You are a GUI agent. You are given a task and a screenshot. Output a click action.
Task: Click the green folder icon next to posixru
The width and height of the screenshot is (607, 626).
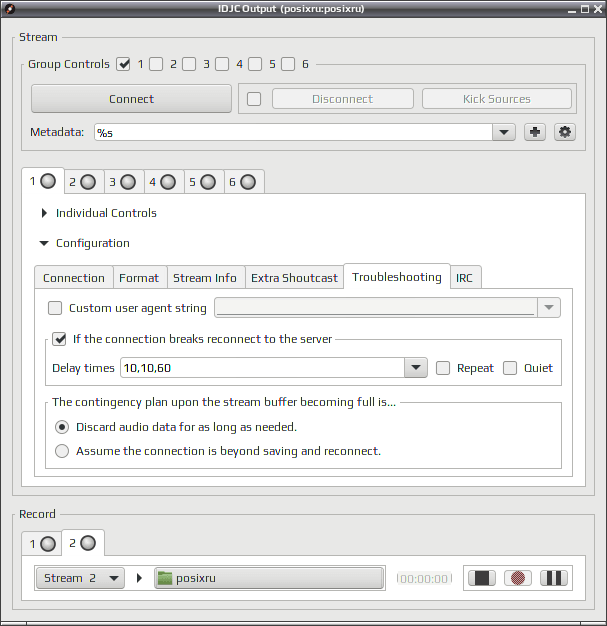(x=165, y=578)
